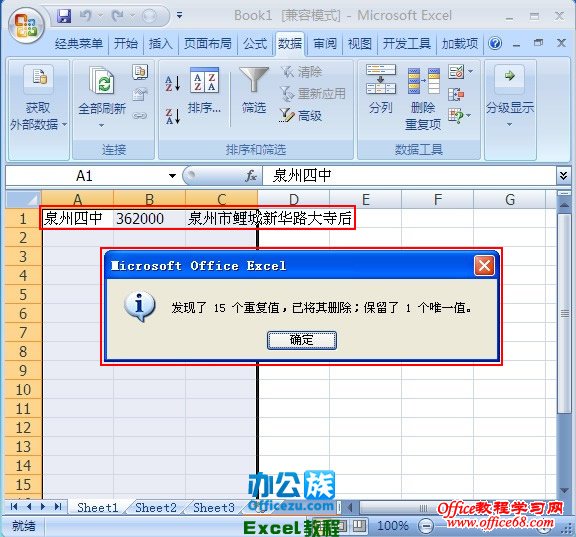Switch to Insert tab

point(160,44)
